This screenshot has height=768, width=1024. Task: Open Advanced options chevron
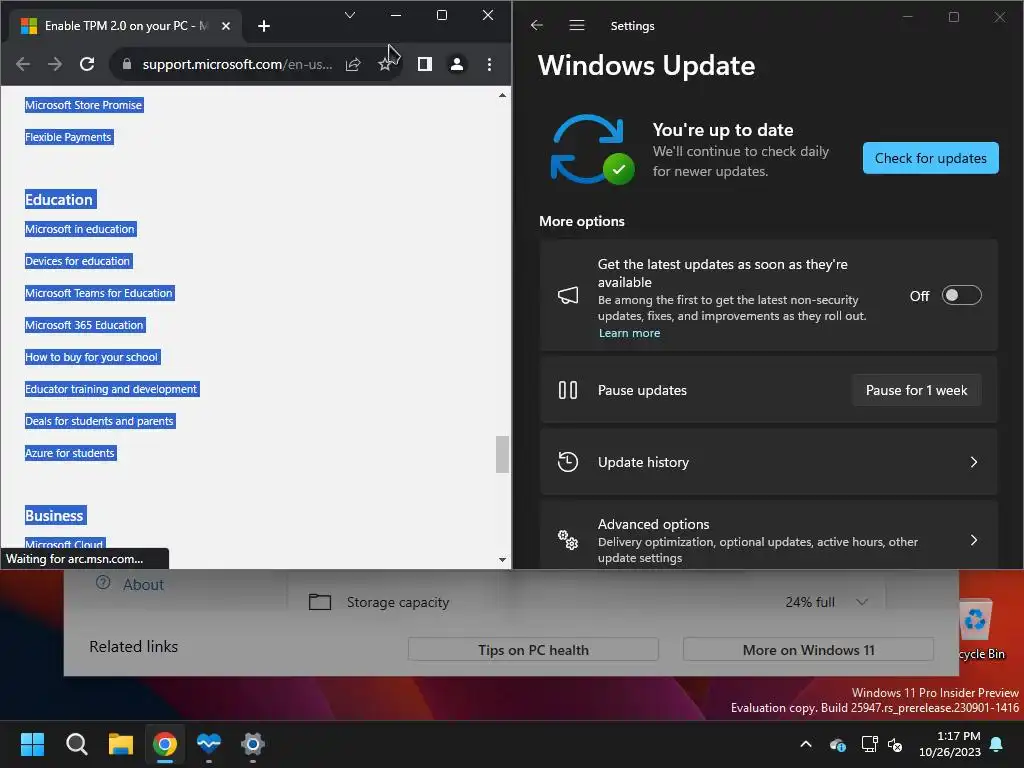[974, 540]
